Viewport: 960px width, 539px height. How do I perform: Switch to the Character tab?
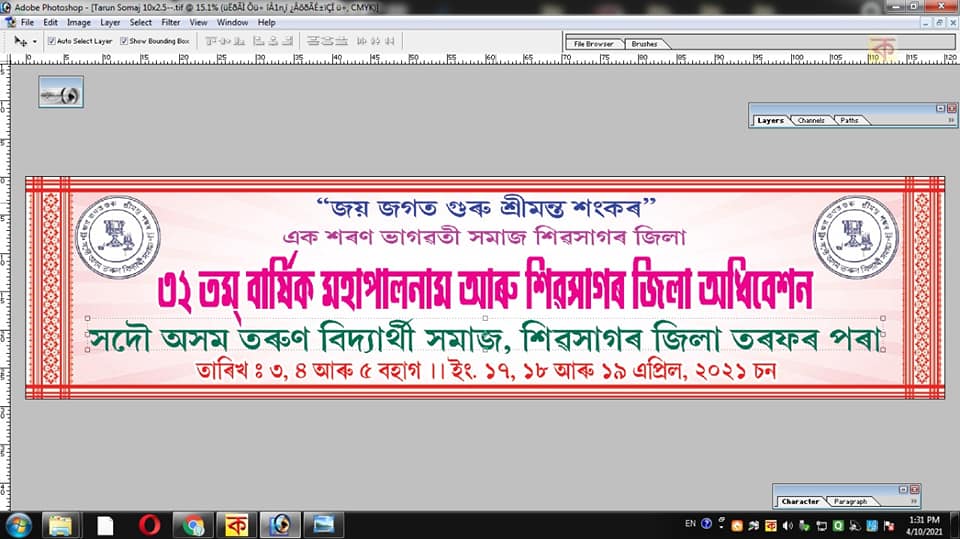(x=800, y=501)
